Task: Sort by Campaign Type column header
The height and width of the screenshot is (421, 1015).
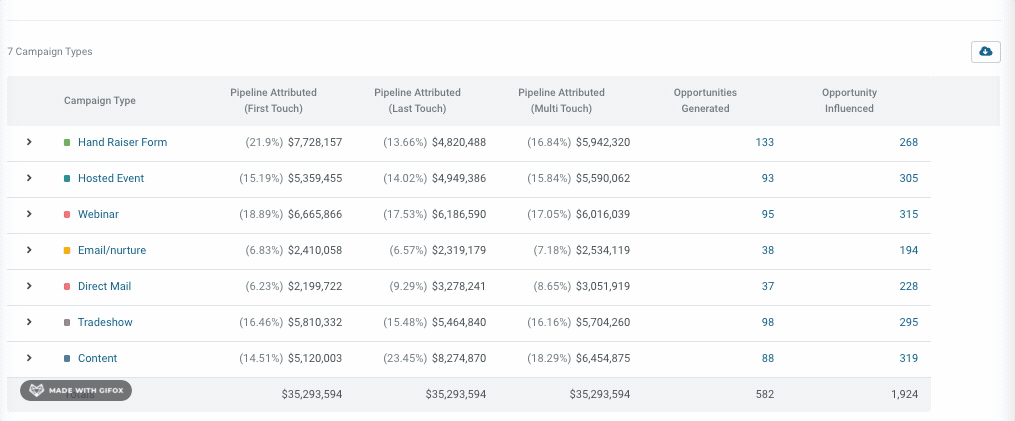Action: point(100,100)
